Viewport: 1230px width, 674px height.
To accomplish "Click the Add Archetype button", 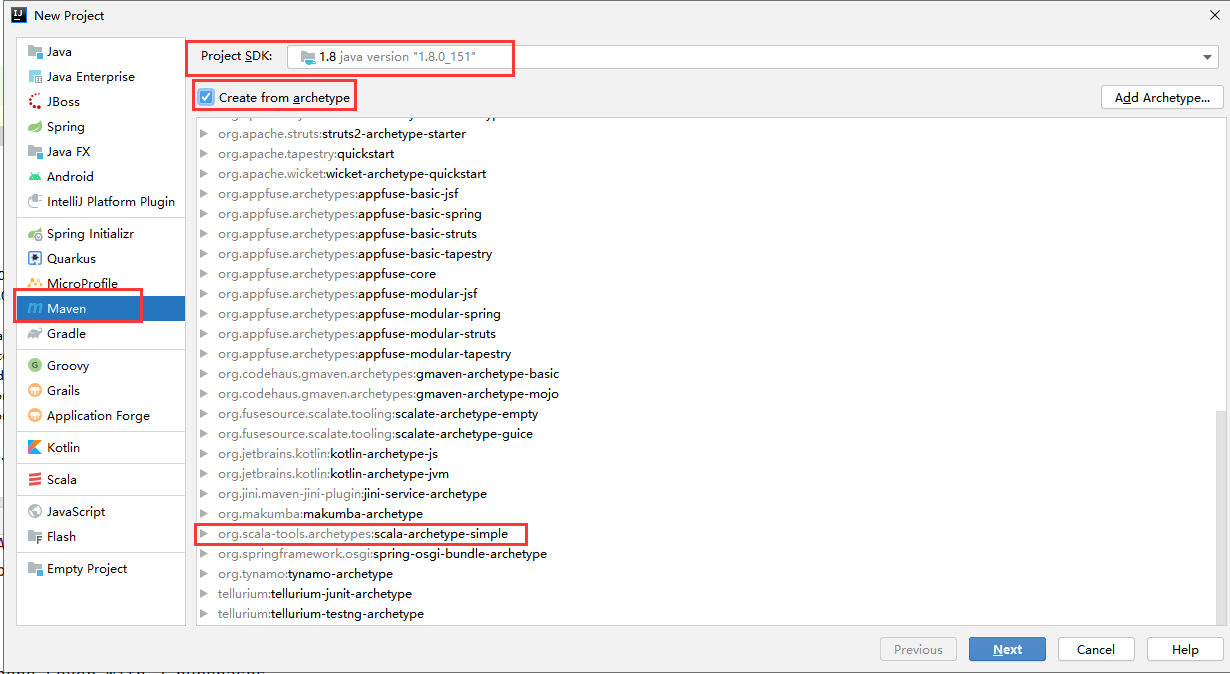I will (x=1162, y=97).
